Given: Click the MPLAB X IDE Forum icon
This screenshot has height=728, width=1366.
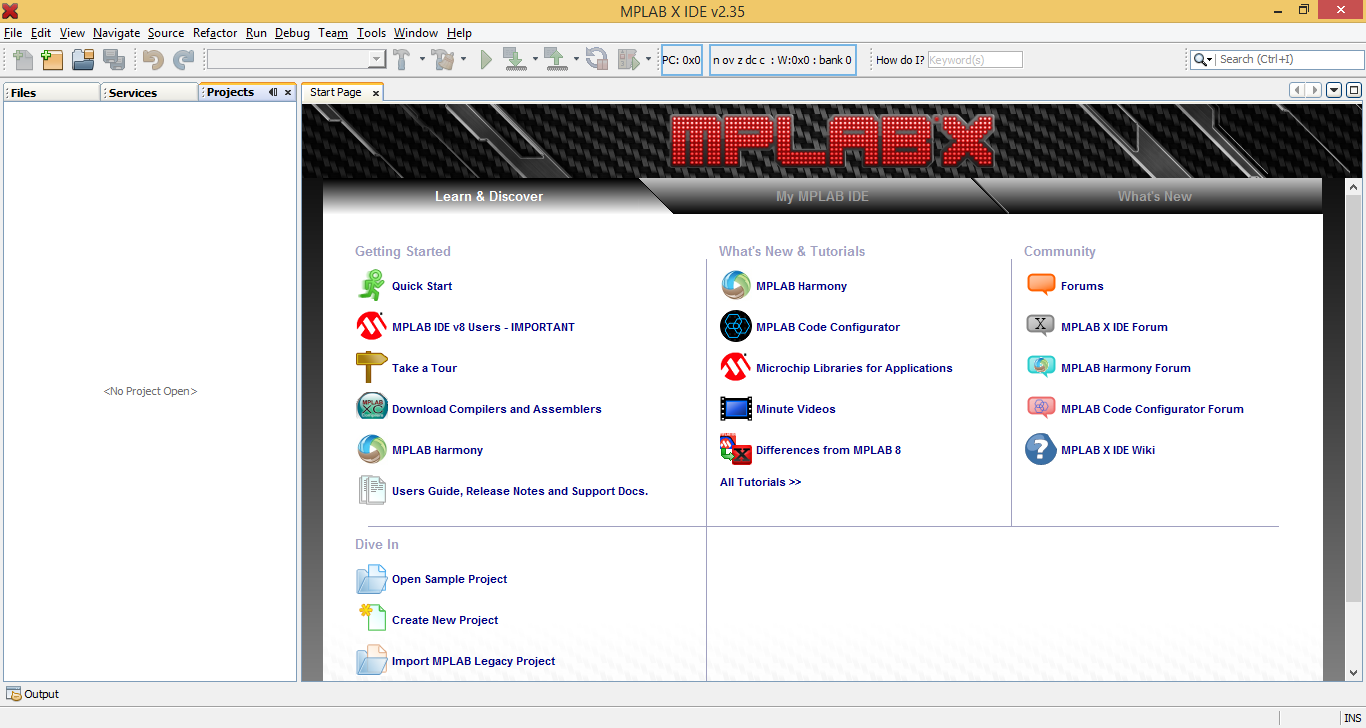Looking at the screenshot, I should coord(1041,326).
